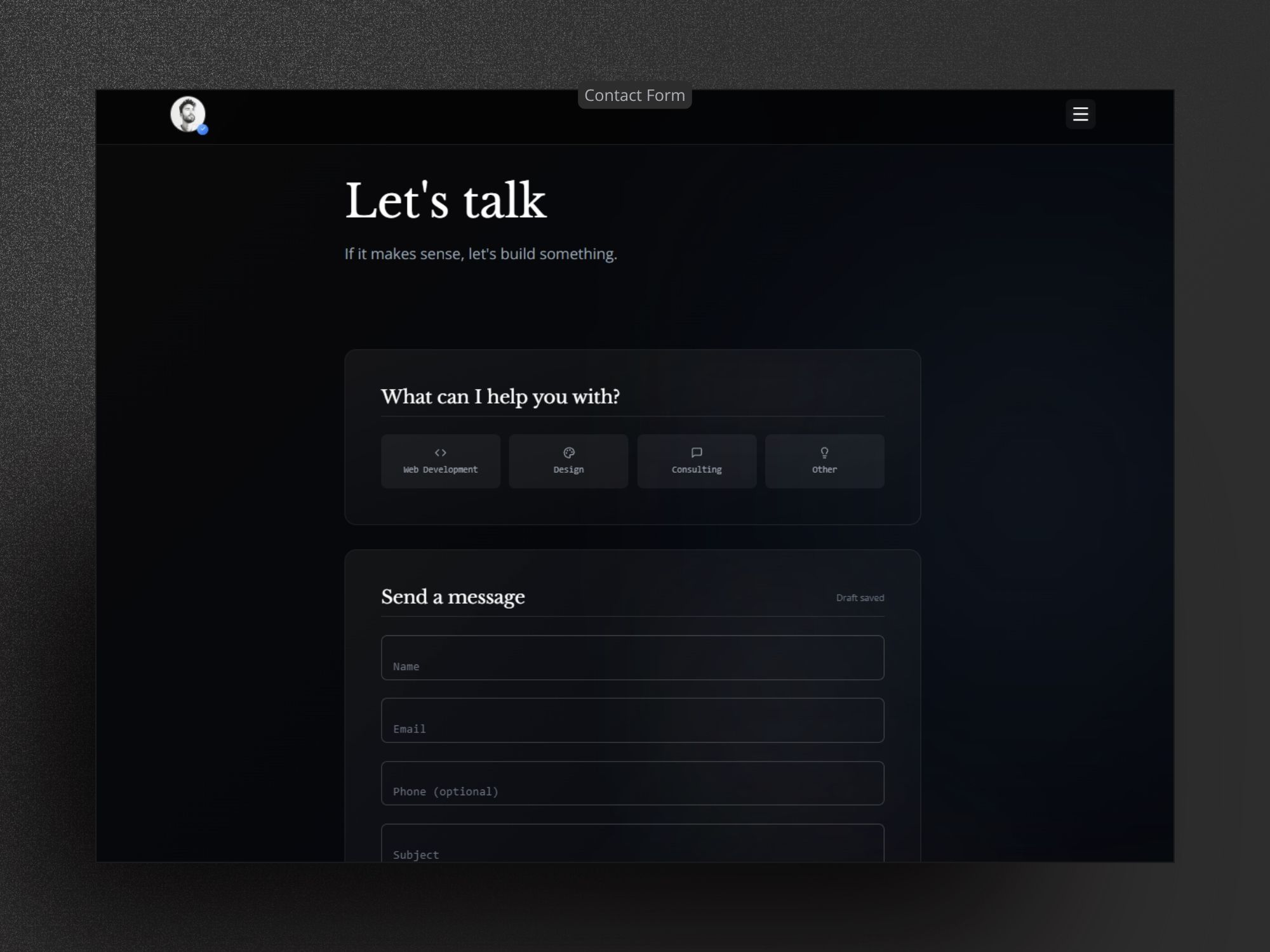The height and width of the screenshot is (952, 1270).
Task: Click the code brackets icon
Action: point(440,453)
